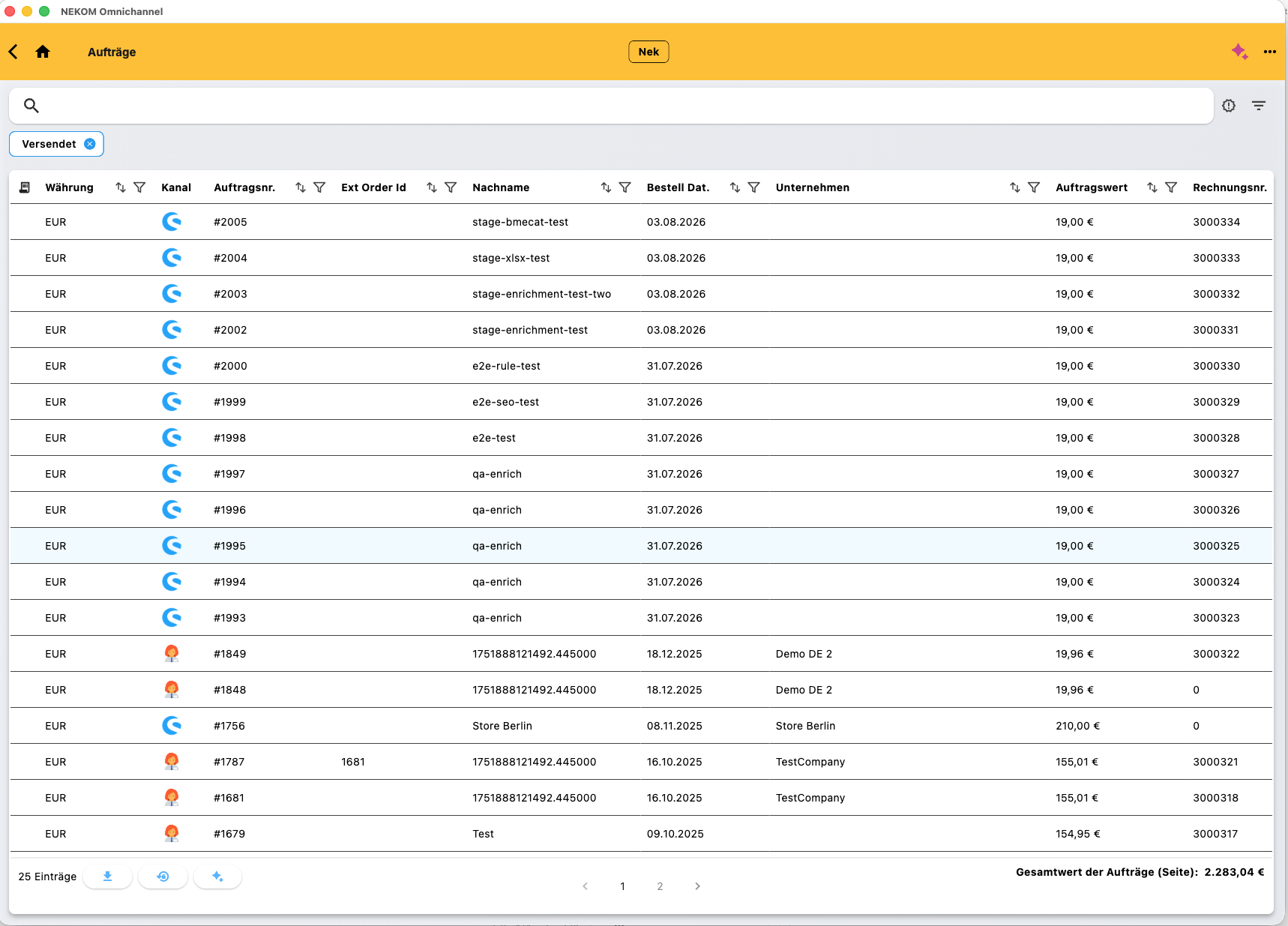
Task: Download the order list via export button
Action: (107, 877)
